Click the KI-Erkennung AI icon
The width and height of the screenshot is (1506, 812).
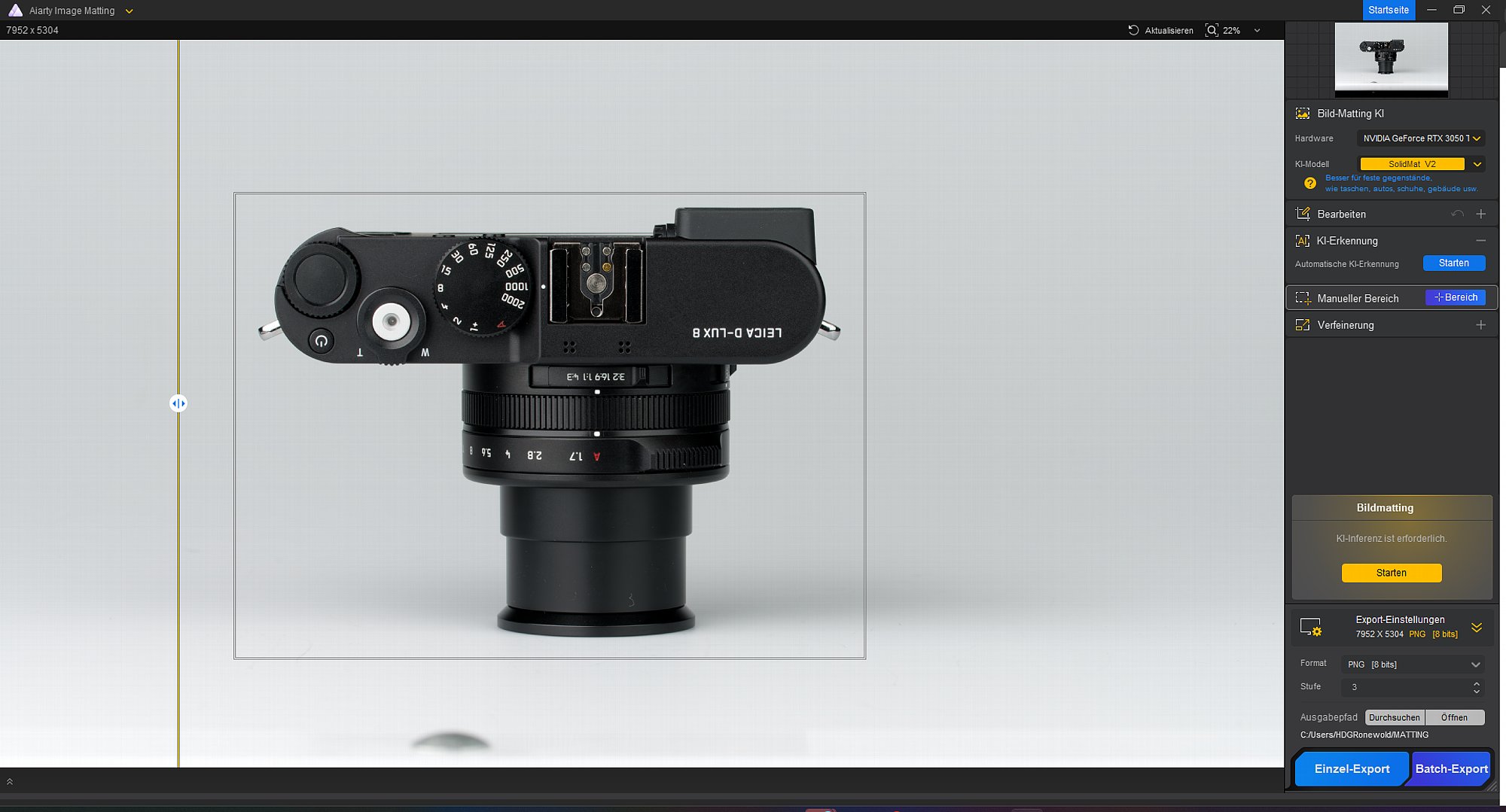click(1302, 241)
